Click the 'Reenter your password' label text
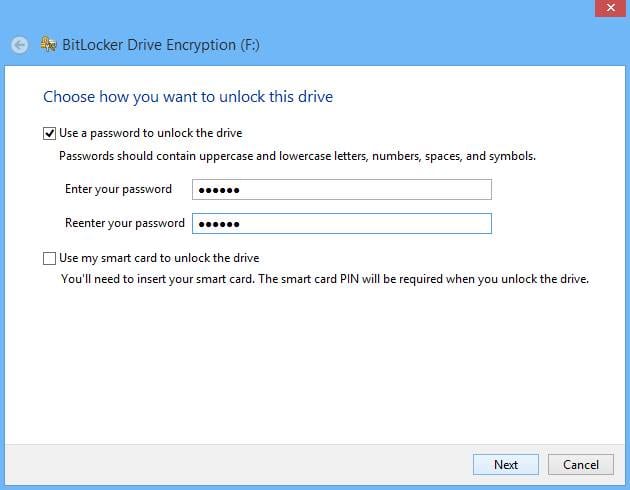 [124, 223]
